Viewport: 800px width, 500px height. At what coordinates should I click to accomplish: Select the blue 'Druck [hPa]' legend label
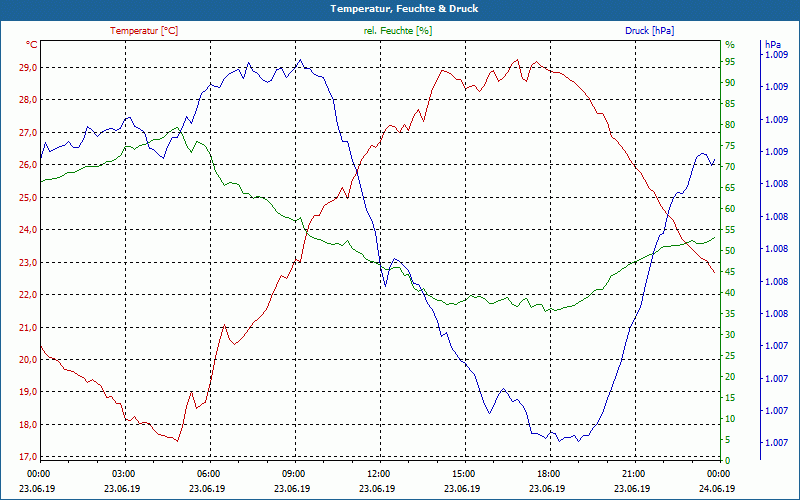point(649,31)
